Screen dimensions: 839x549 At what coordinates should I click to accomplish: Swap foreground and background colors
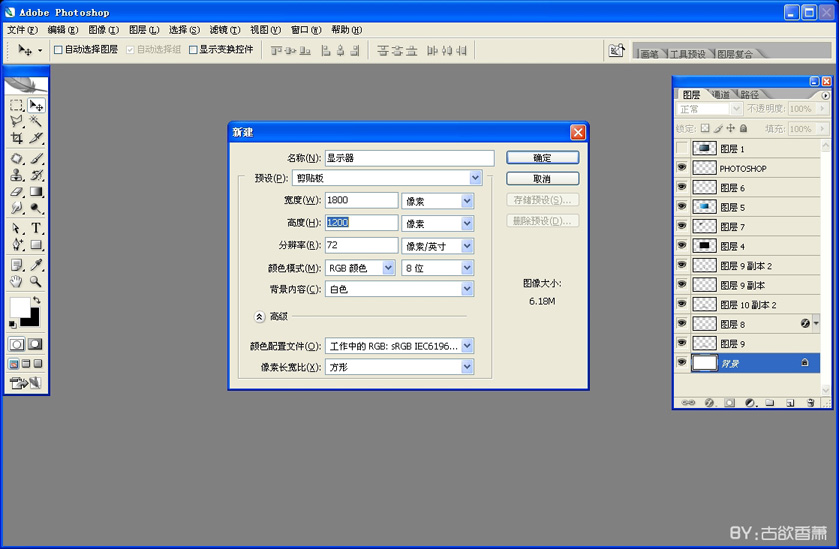(37, 300)
